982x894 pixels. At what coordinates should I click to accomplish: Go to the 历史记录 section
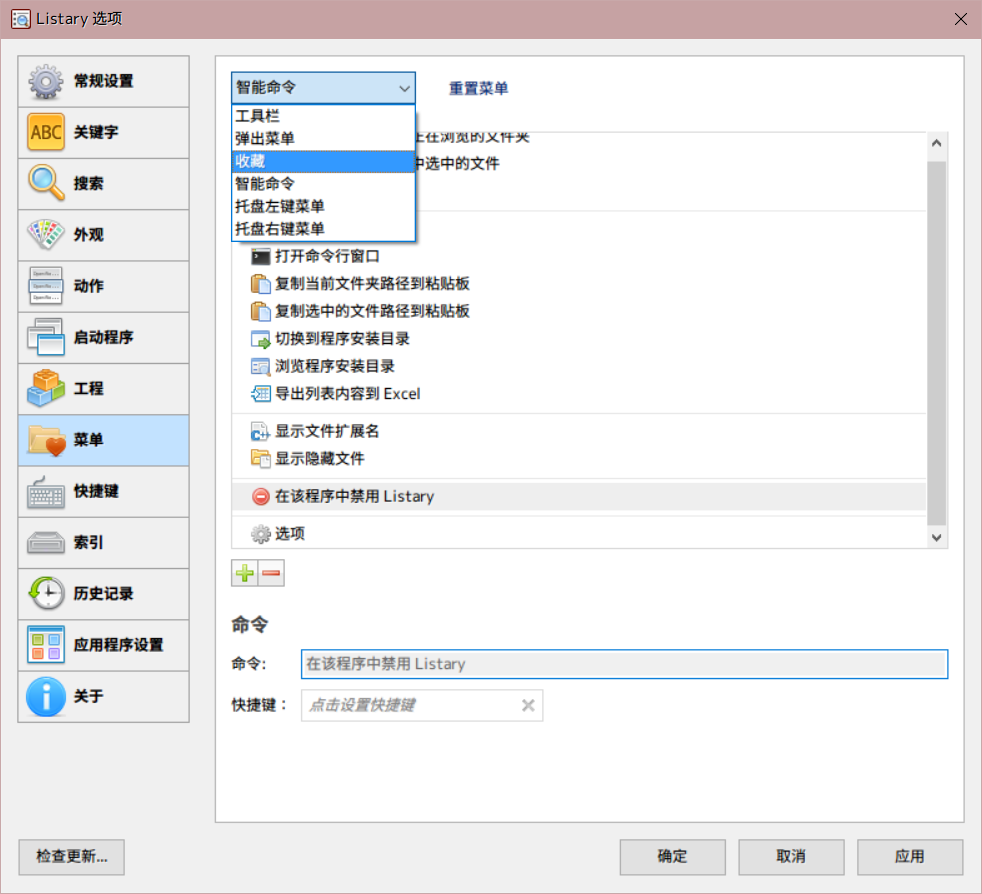103,593
